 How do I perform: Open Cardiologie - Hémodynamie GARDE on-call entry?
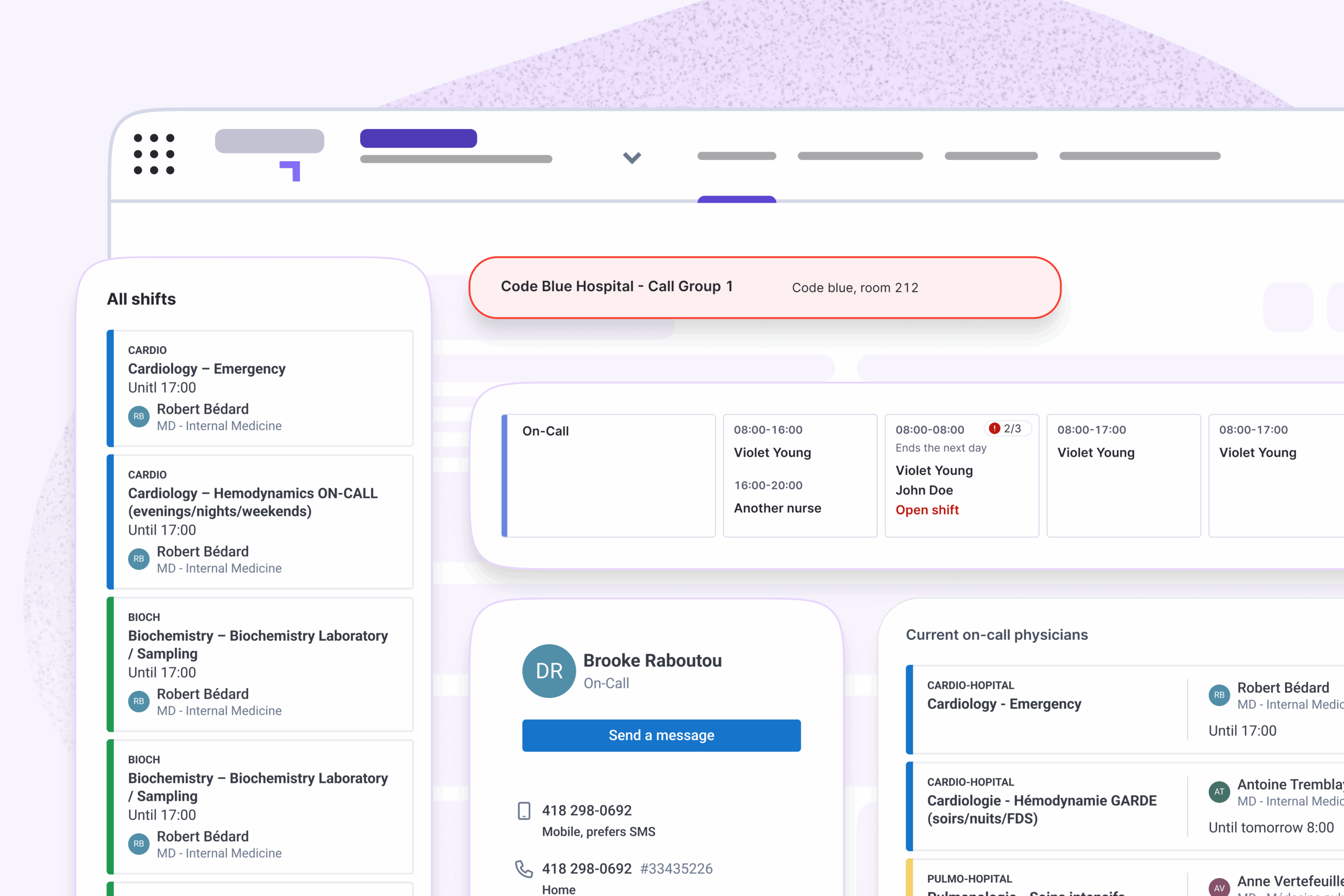pyautogui.click(x=1041, y=808)
